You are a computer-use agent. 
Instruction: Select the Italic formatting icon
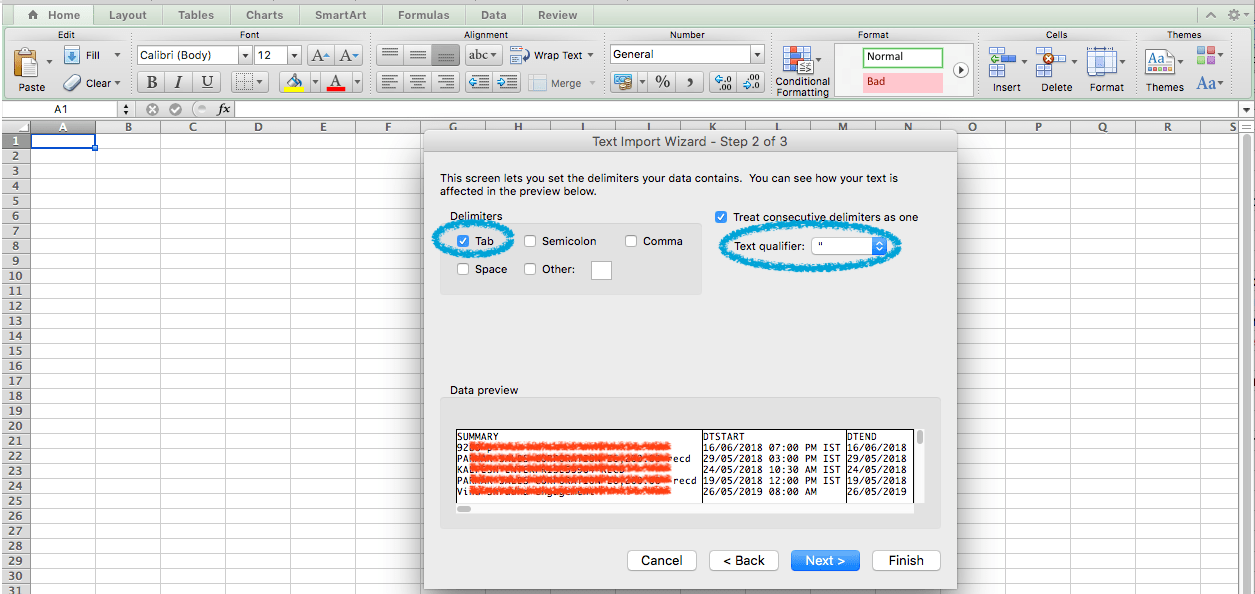point(178,82)
